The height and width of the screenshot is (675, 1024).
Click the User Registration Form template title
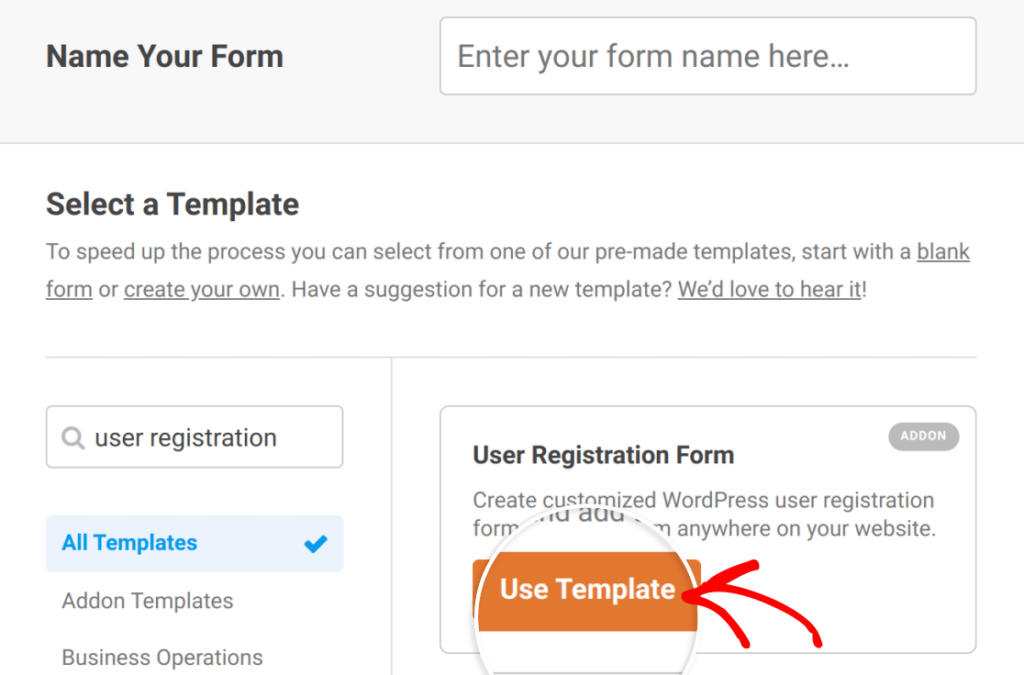click(x=602, y=454)
